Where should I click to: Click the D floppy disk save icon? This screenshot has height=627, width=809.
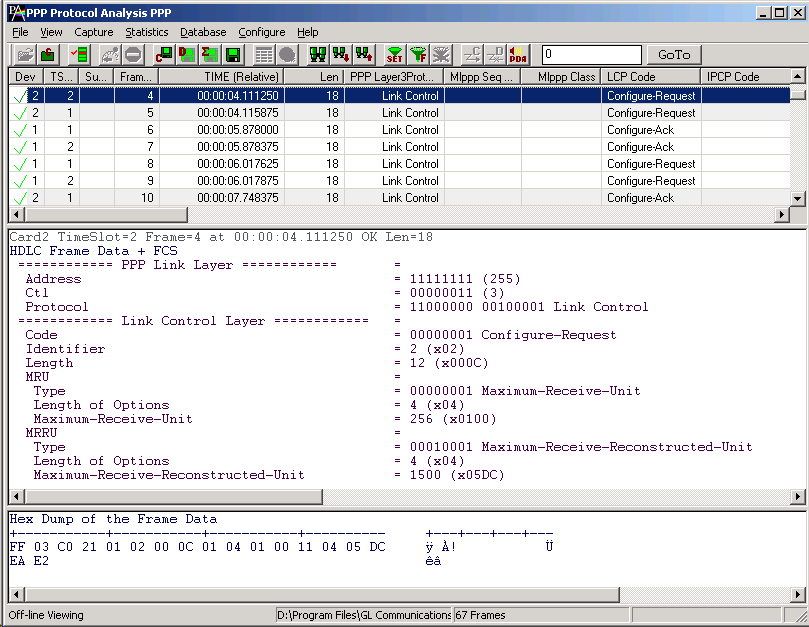(187, 54)
